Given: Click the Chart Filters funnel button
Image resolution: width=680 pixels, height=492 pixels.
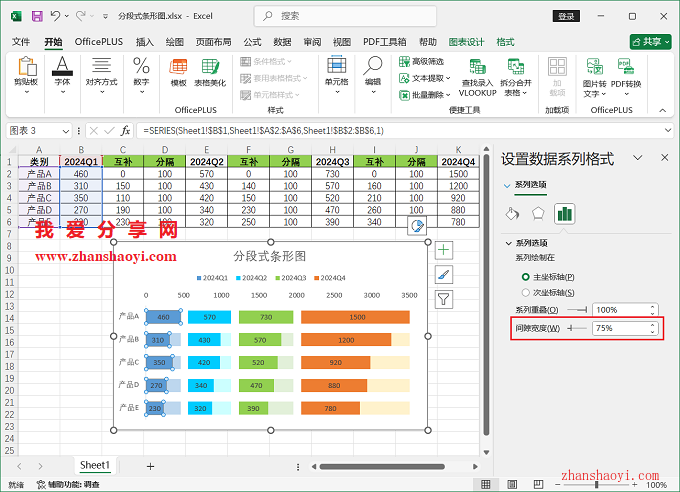Looking at the screenshot, I should click(444, 298).
